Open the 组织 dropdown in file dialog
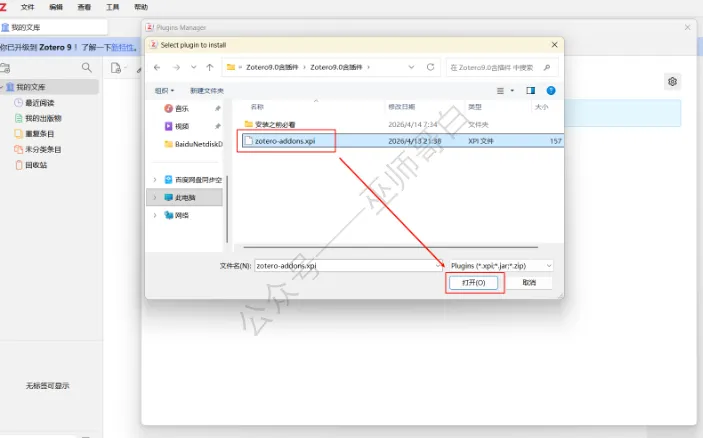The width and height of the screenshot is (703, 438). tap(164, 91)
